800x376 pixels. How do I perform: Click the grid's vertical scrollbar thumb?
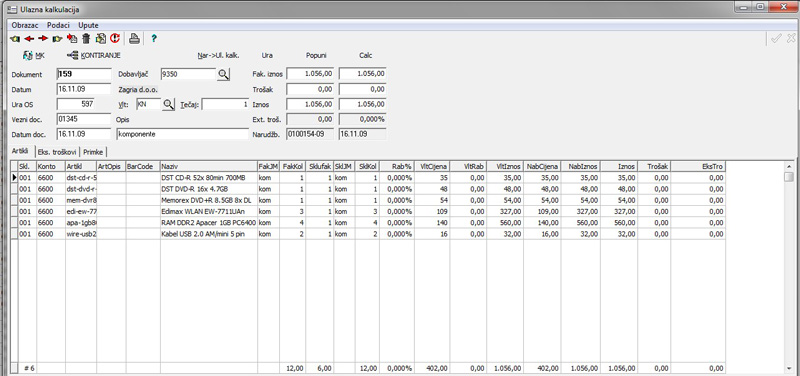coord(789,177)
